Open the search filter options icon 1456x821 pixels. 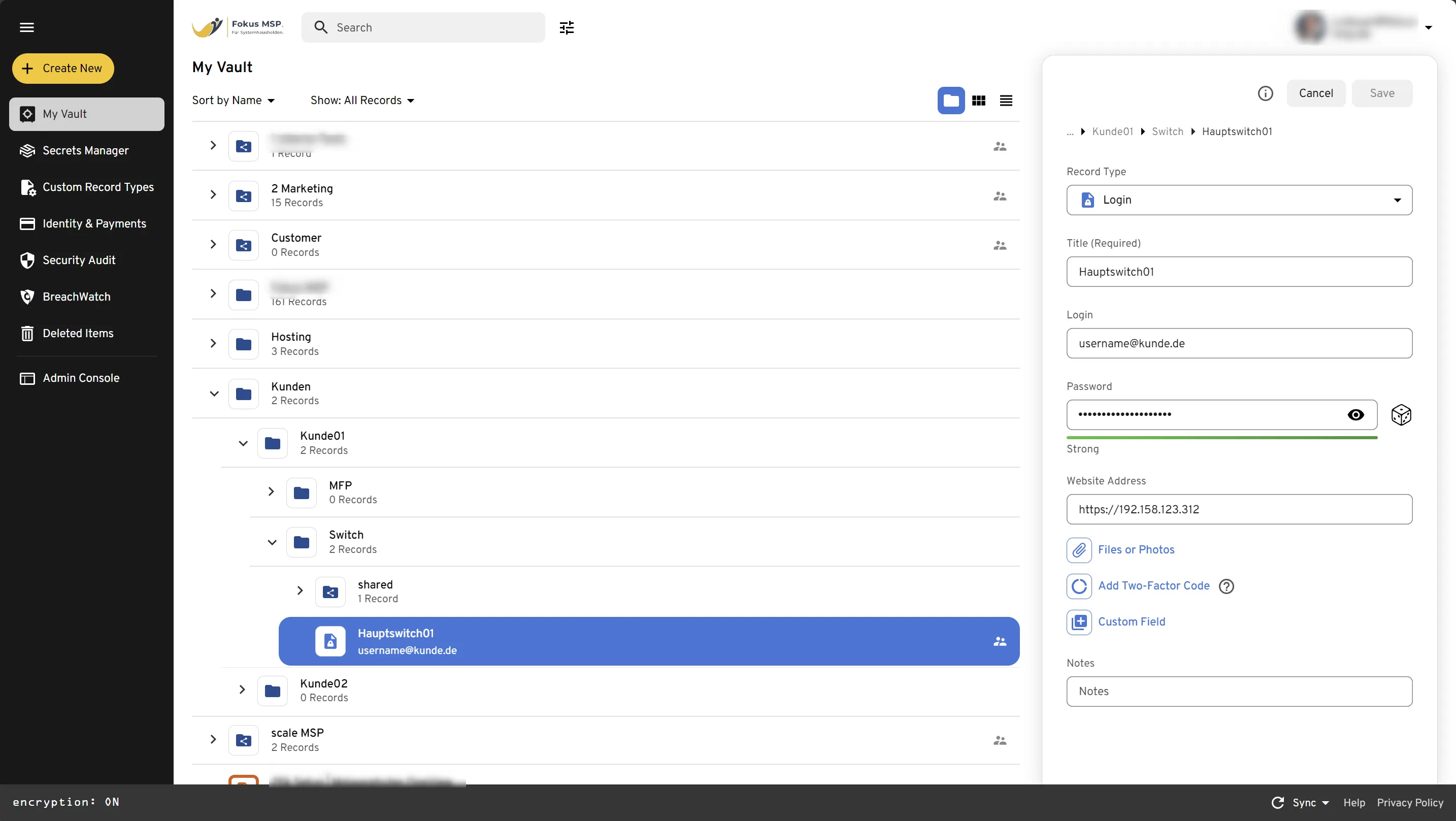point(567,27)
